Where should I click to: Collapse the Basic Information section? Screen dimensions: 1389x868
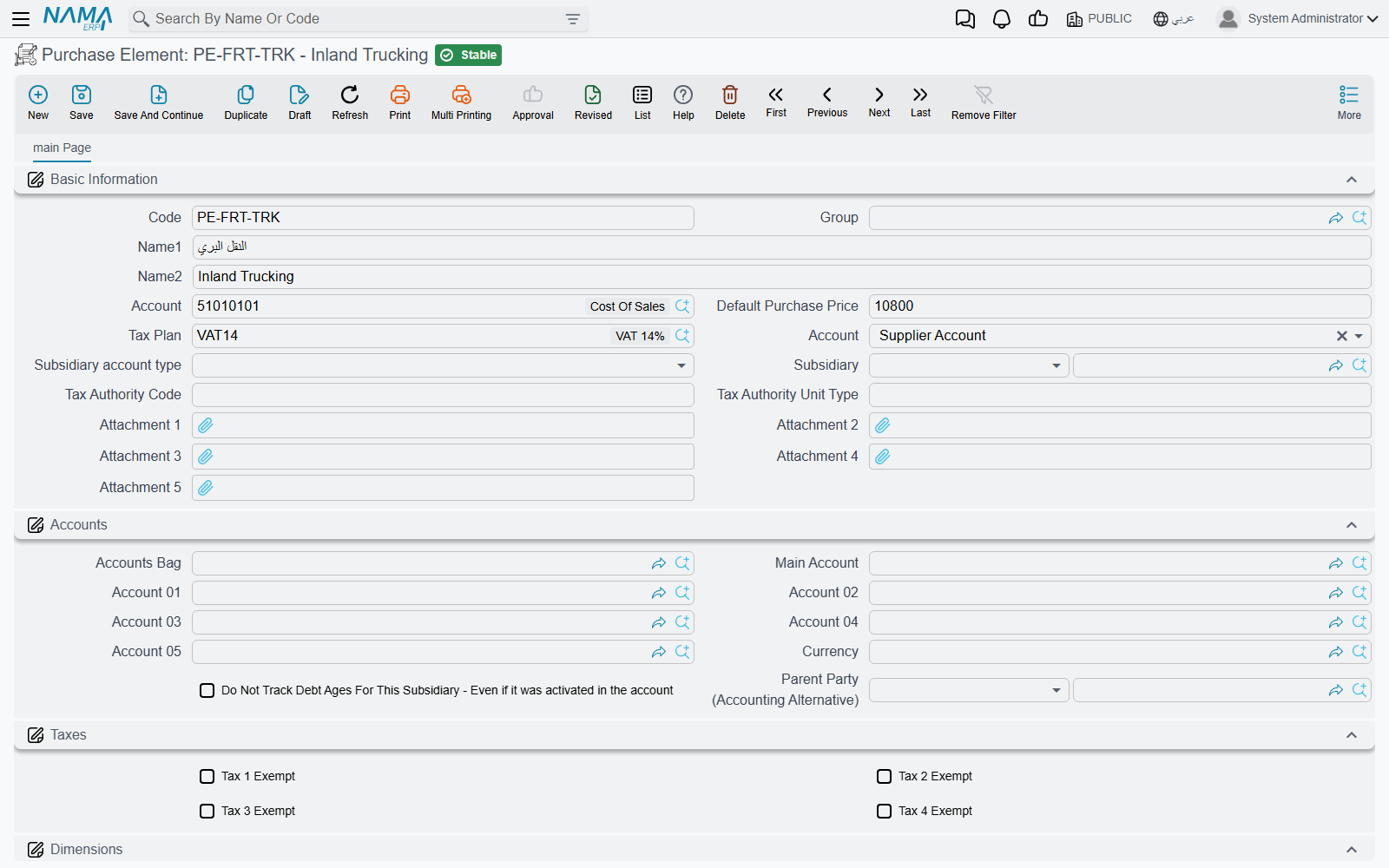coord(1352,180)
